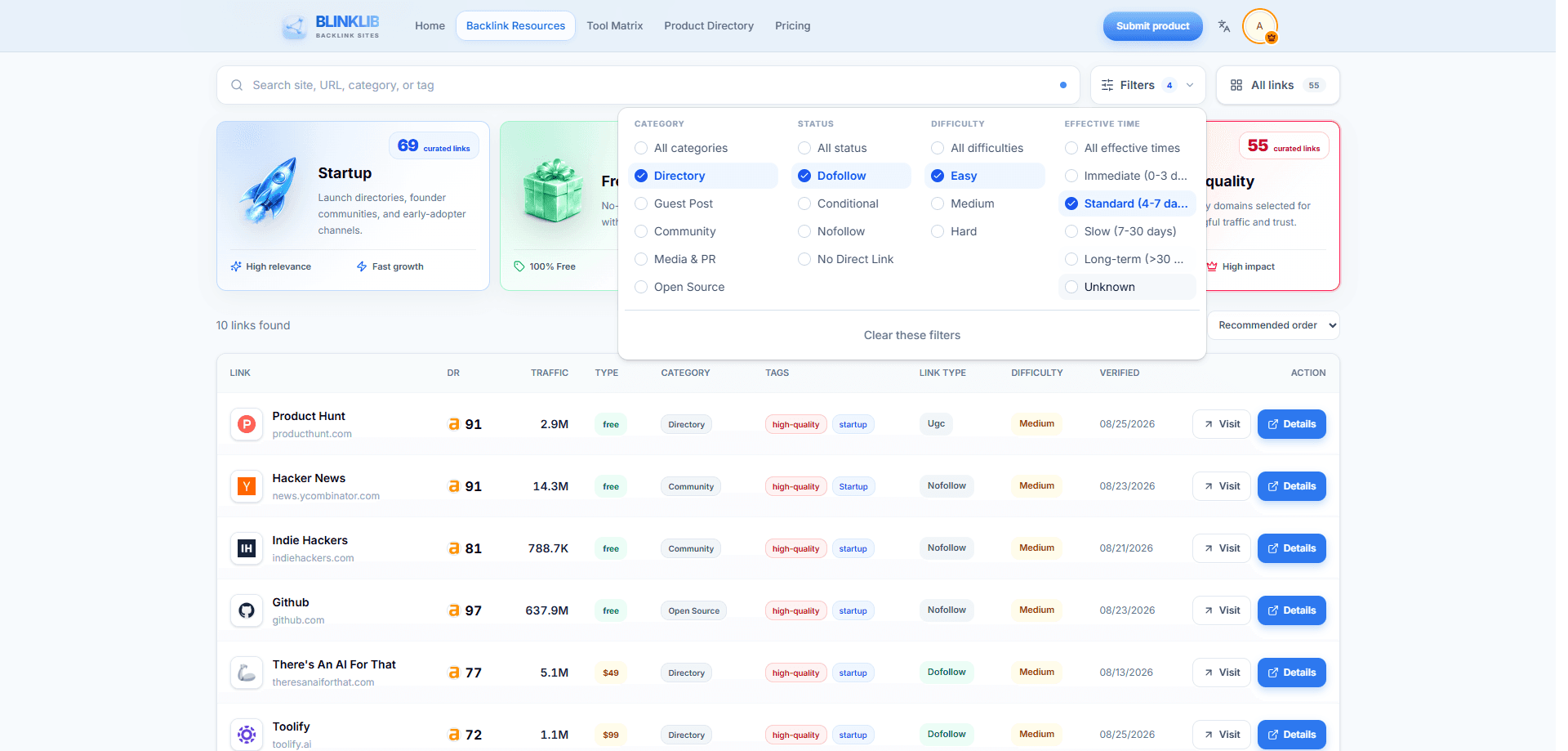Open Details for There's An AI For That
The height and width of the screenshot is (751, 1568).
click(1291, 673)
